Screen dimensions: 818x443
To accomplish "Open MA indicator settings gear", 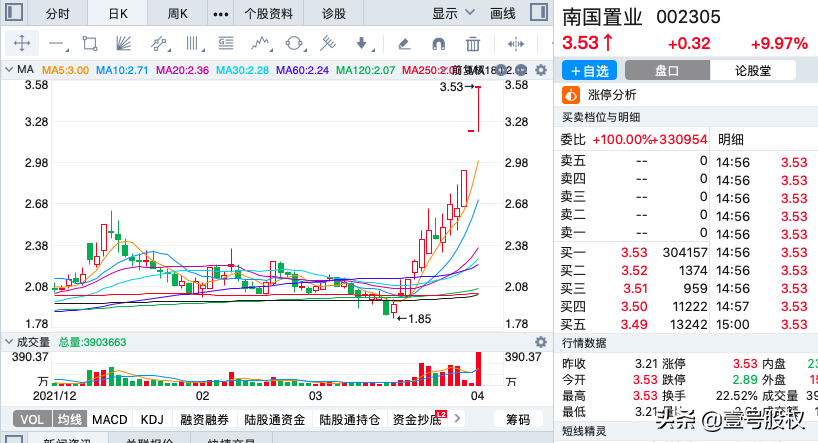I will tap(541, 70).
